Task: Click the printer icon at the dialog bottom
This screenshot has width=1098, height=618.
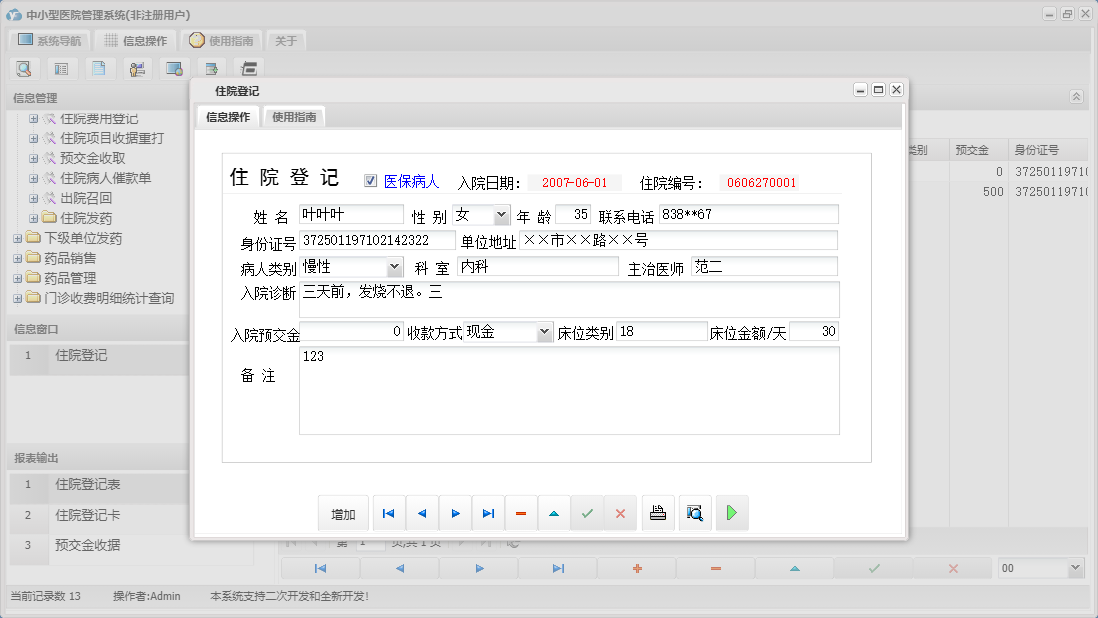Action: [x=658, y=512]
